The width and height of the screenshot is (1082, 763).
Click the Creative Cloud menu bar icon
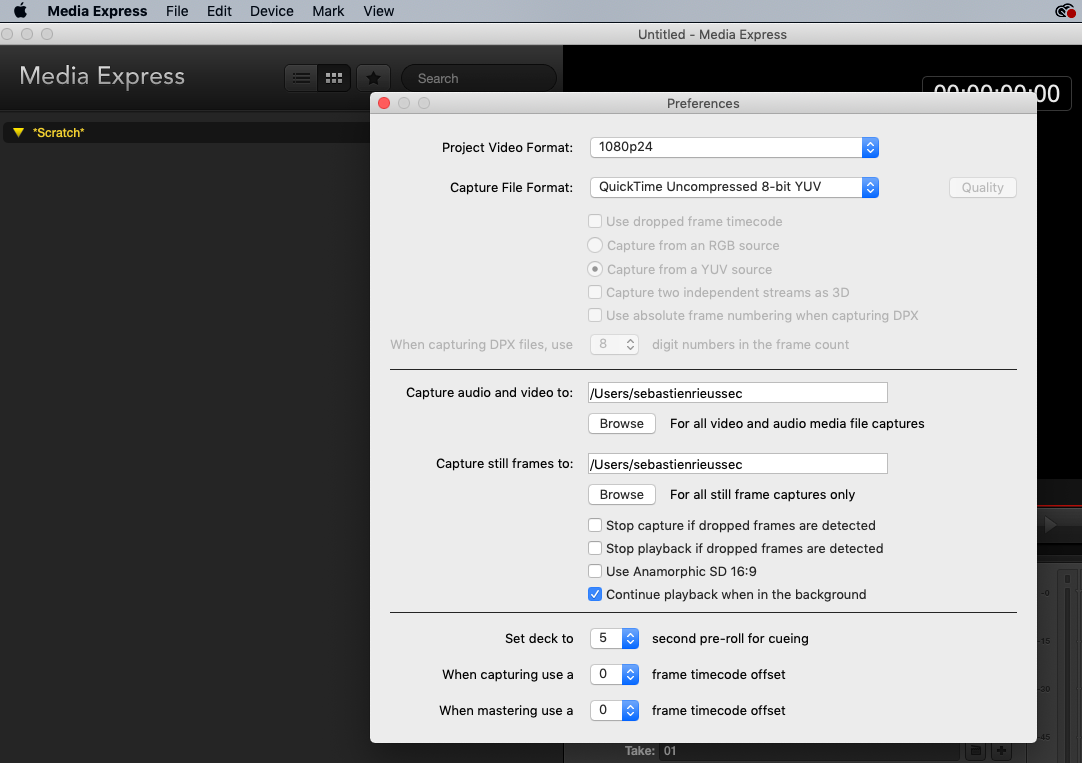point(1065,11)
